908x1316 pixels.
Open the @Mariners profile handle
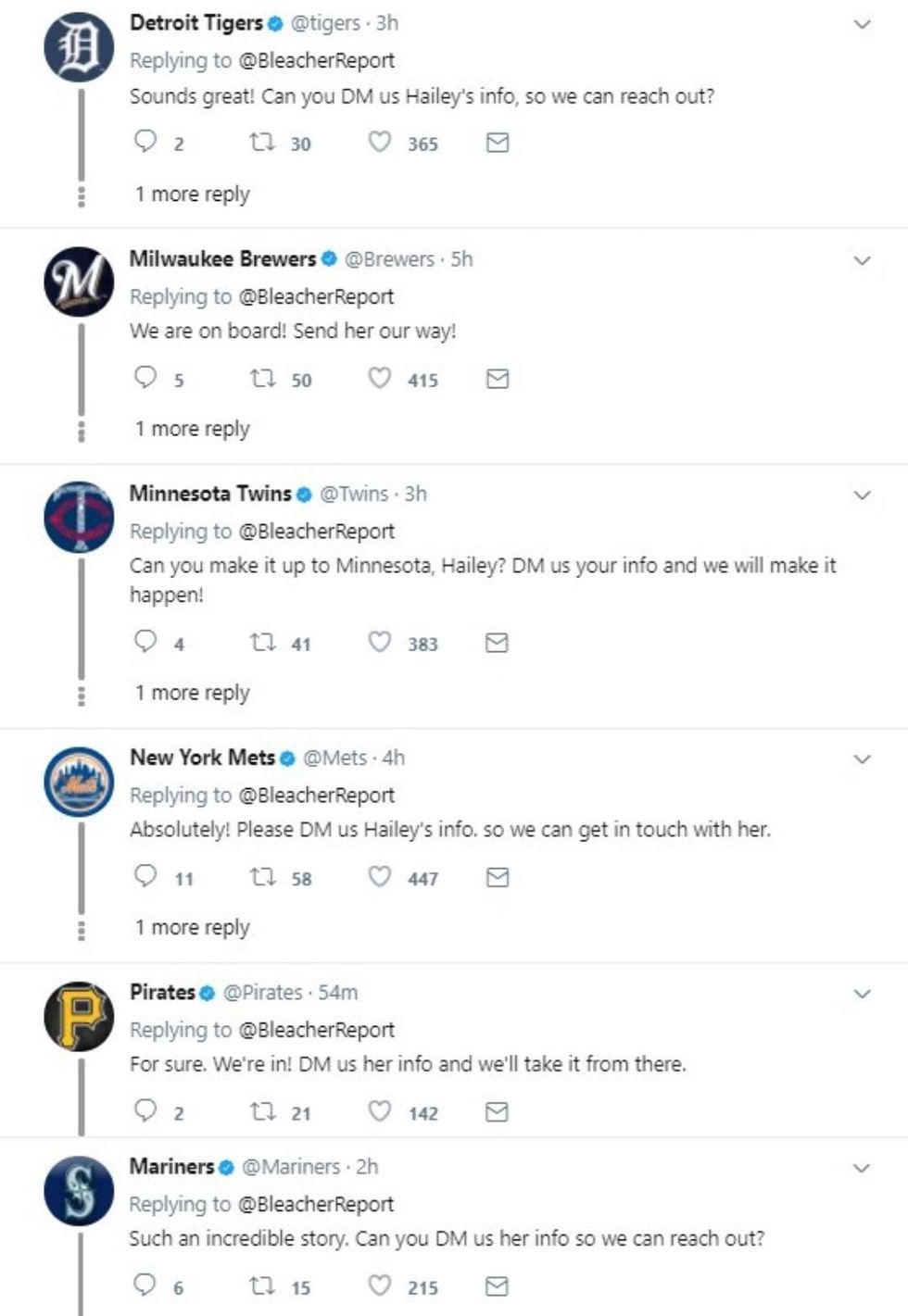[290, 1167]
